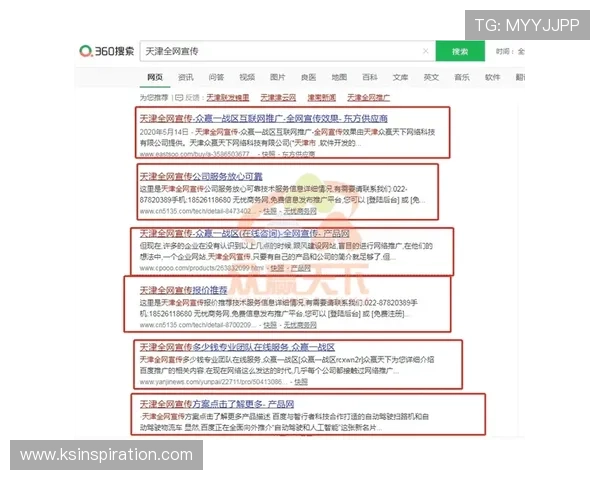
Task: Open the 良医 tab
Action: click(308, 77)
